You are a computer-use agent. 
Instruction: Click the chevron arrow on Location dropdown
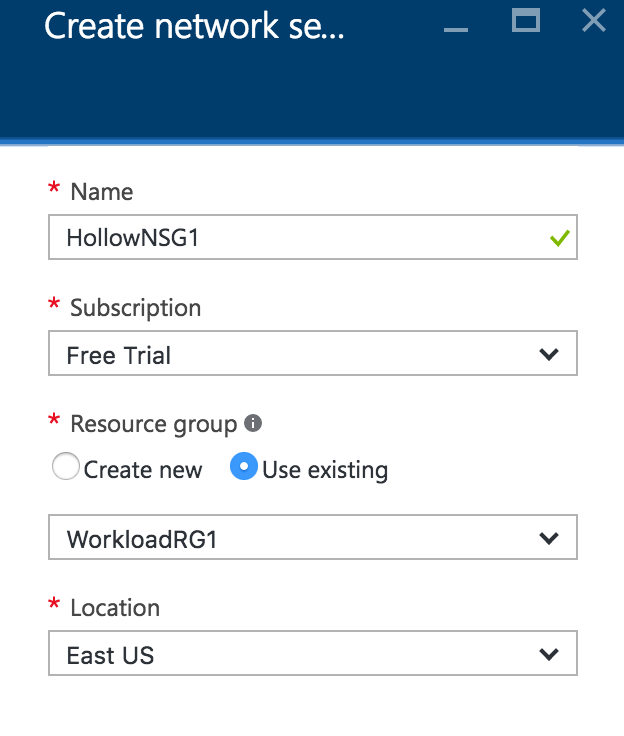pyautogui.click(x=548, y=654)
